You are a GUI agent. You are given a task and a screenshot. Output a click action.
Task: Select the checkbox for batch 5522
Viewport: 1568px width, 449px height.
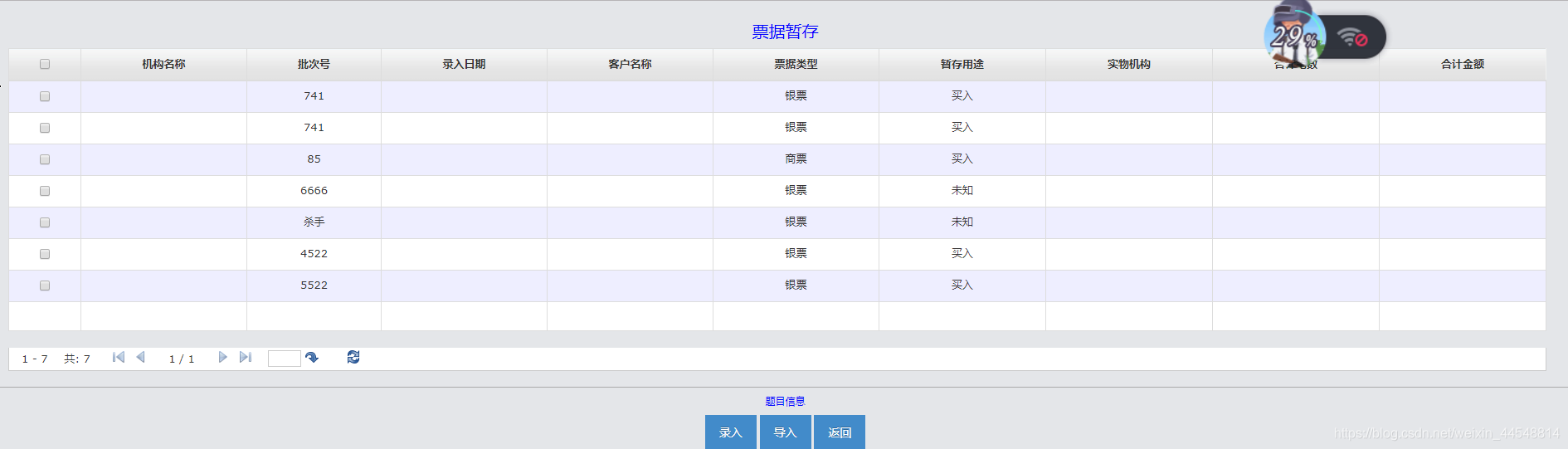coord(45,286)
